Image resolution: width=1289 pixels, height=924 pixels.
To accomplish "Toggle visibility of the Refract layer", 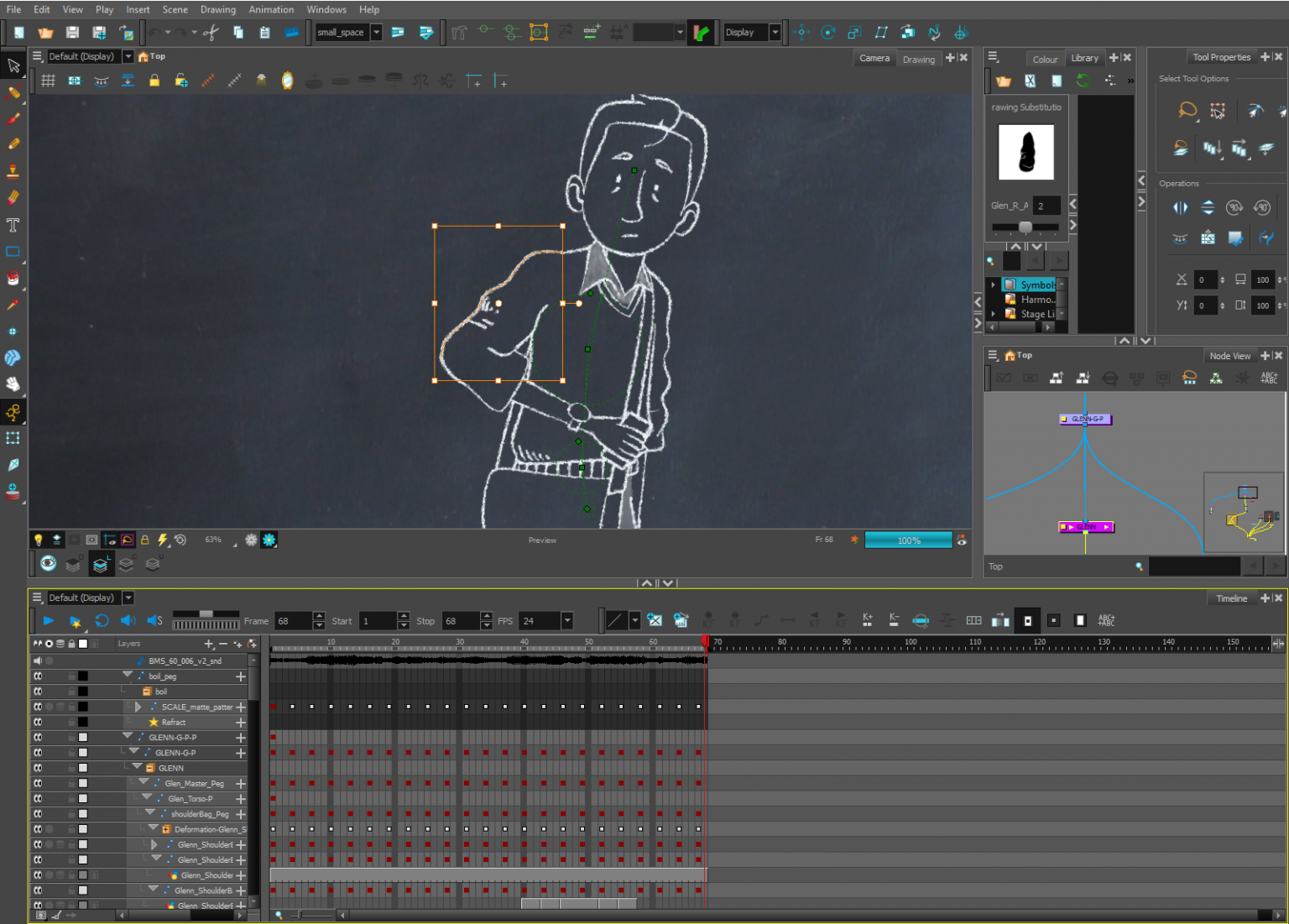I will 38,722.
